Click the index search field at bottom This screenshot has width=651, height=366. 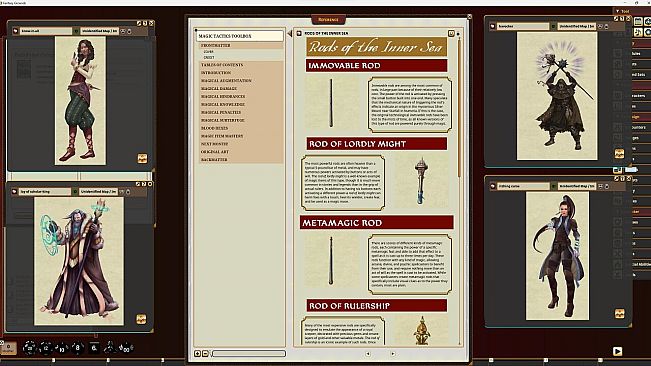coord(249,354)
